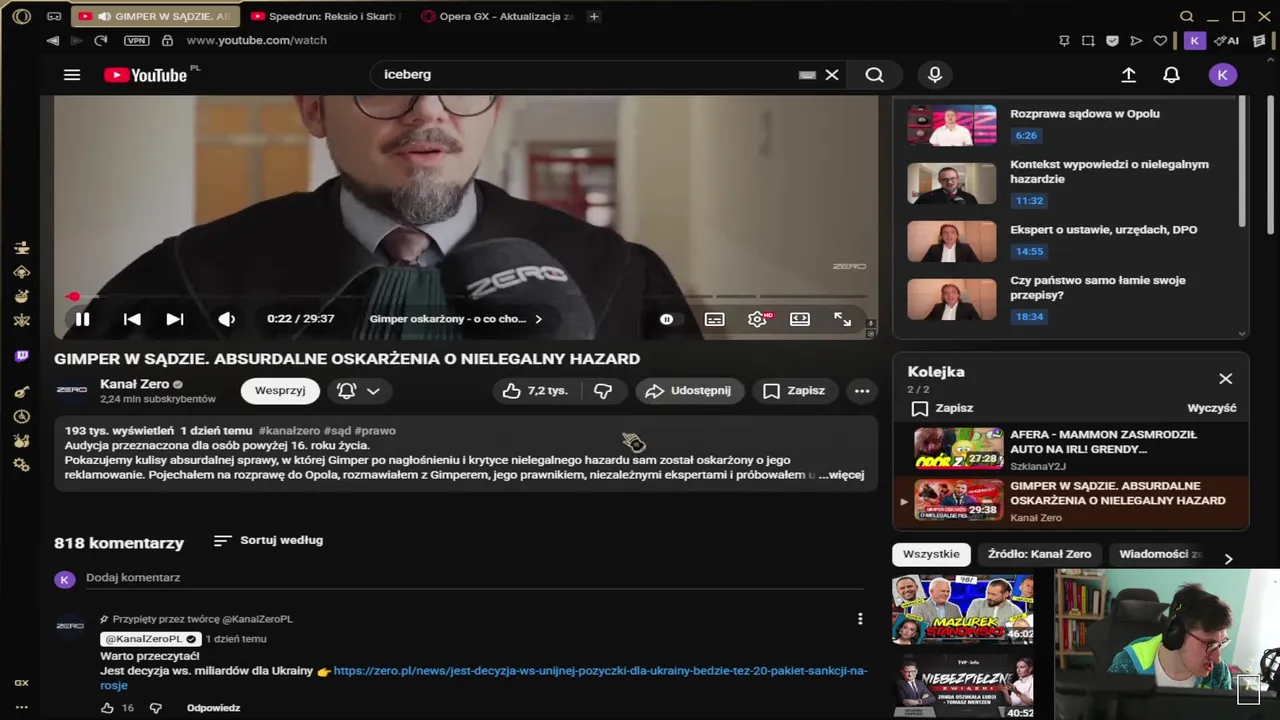Pause the video
This screenshot has height=720, width=1280.
82,319
